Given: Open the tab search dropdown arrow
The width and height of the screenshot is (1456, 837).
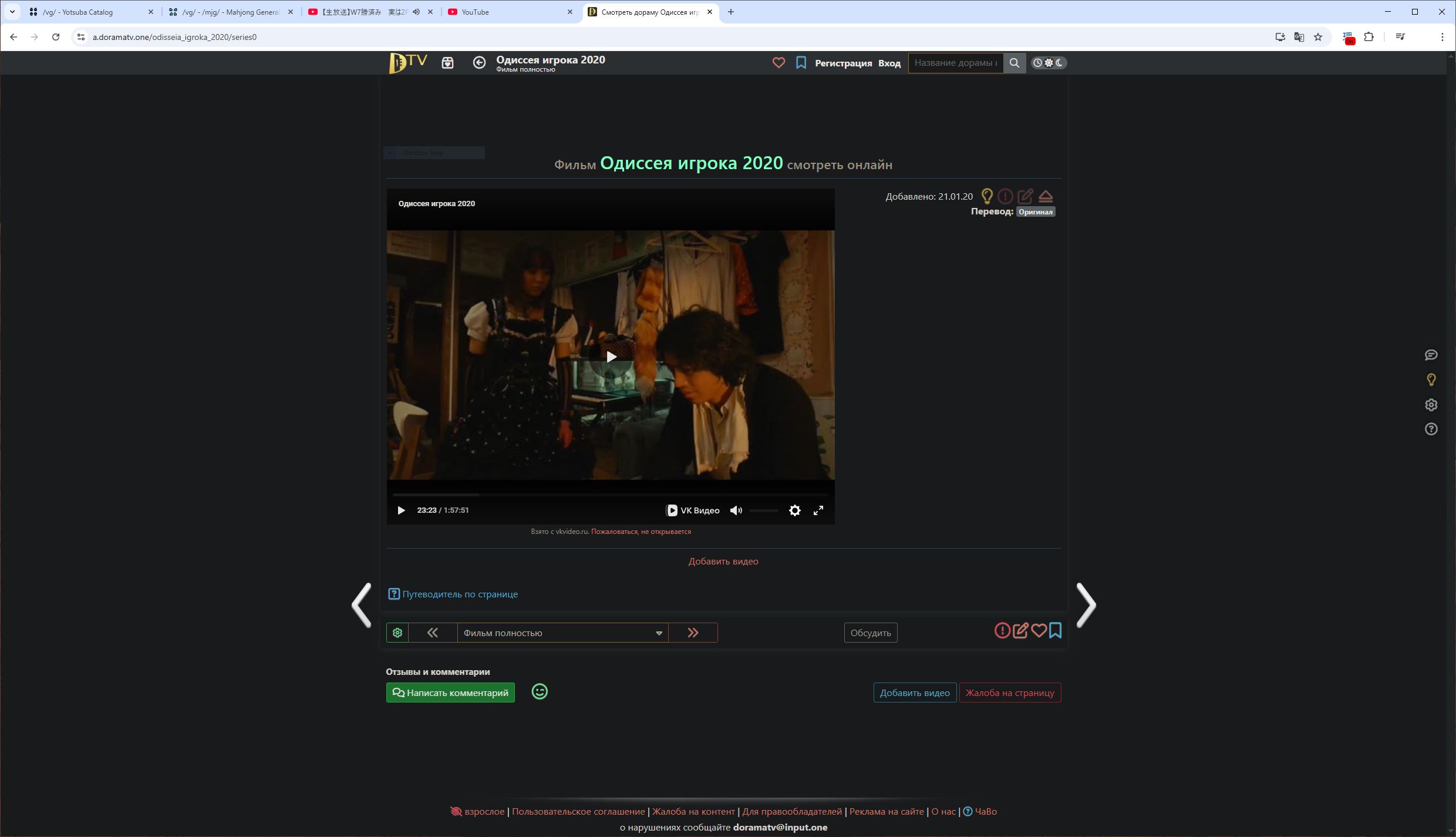Looking at the screenshot, I should [x=12, y=12].
